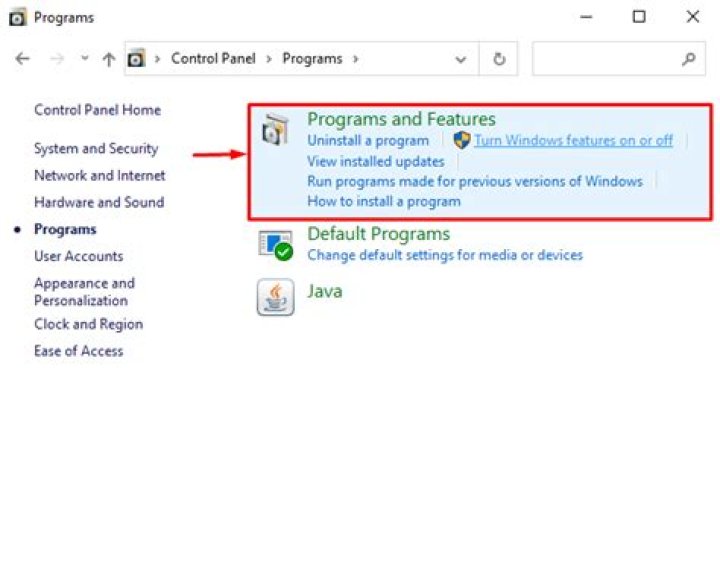Screen dimensions: 720x577
Task: Maximize the Programs window
Action: 639,17
